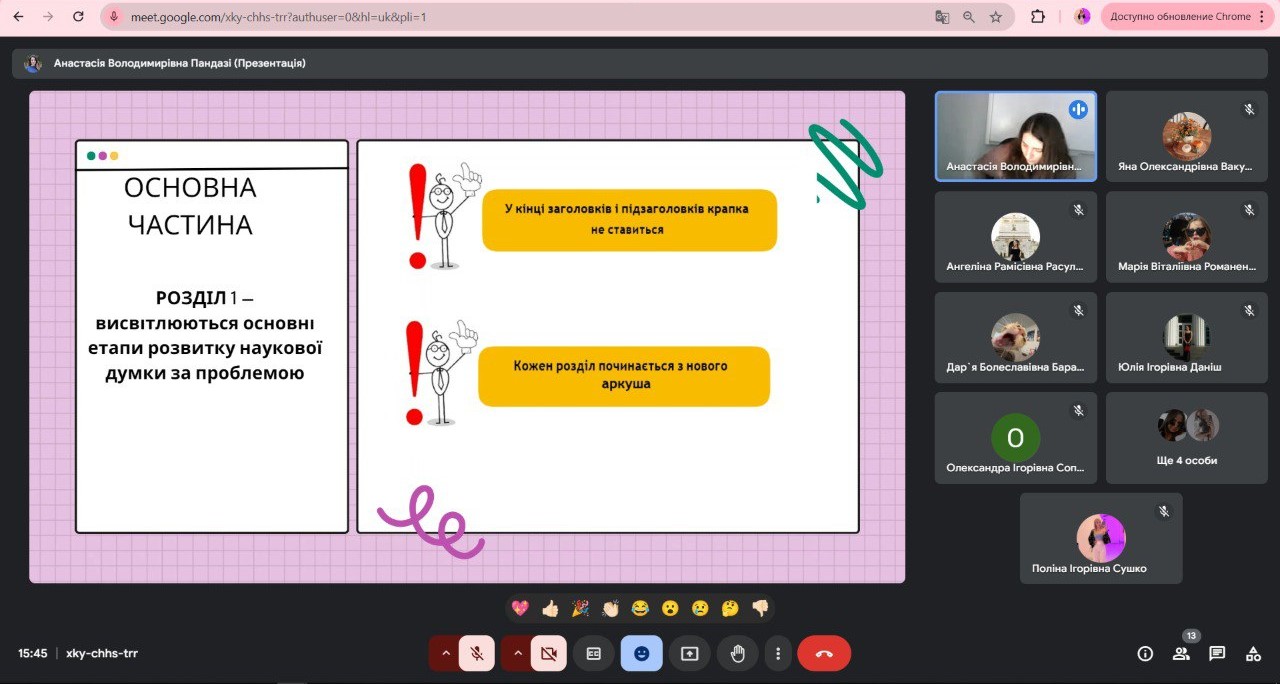The width and height of the screenshot is (1280, 684).
Task: Show the participants list icon
Action: click(x=1181, y=653)
